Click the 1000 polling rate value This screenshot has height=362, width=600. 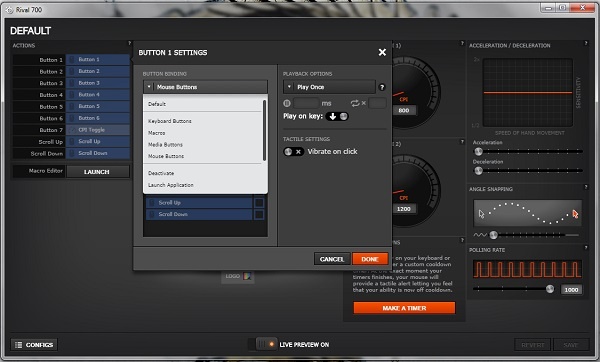(x=571, y=290)
